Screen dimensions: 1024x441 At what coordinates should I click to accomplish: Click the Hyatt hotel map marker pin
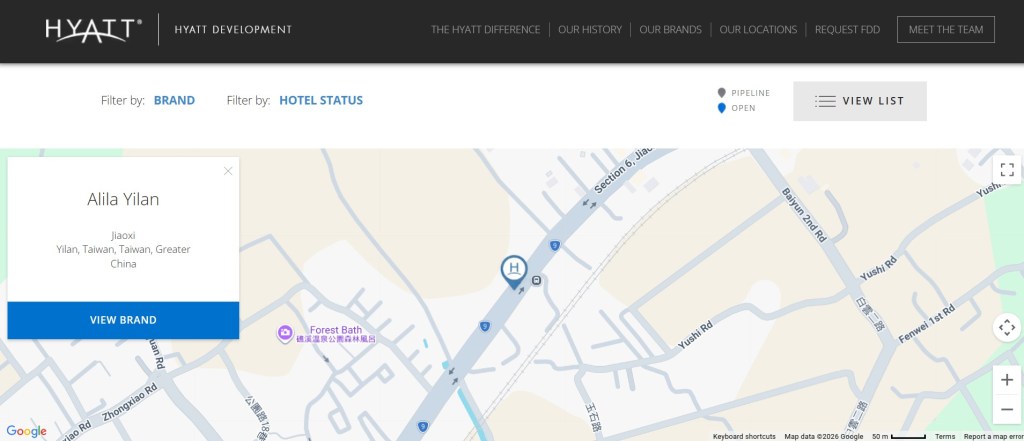(x=514, y=270)
